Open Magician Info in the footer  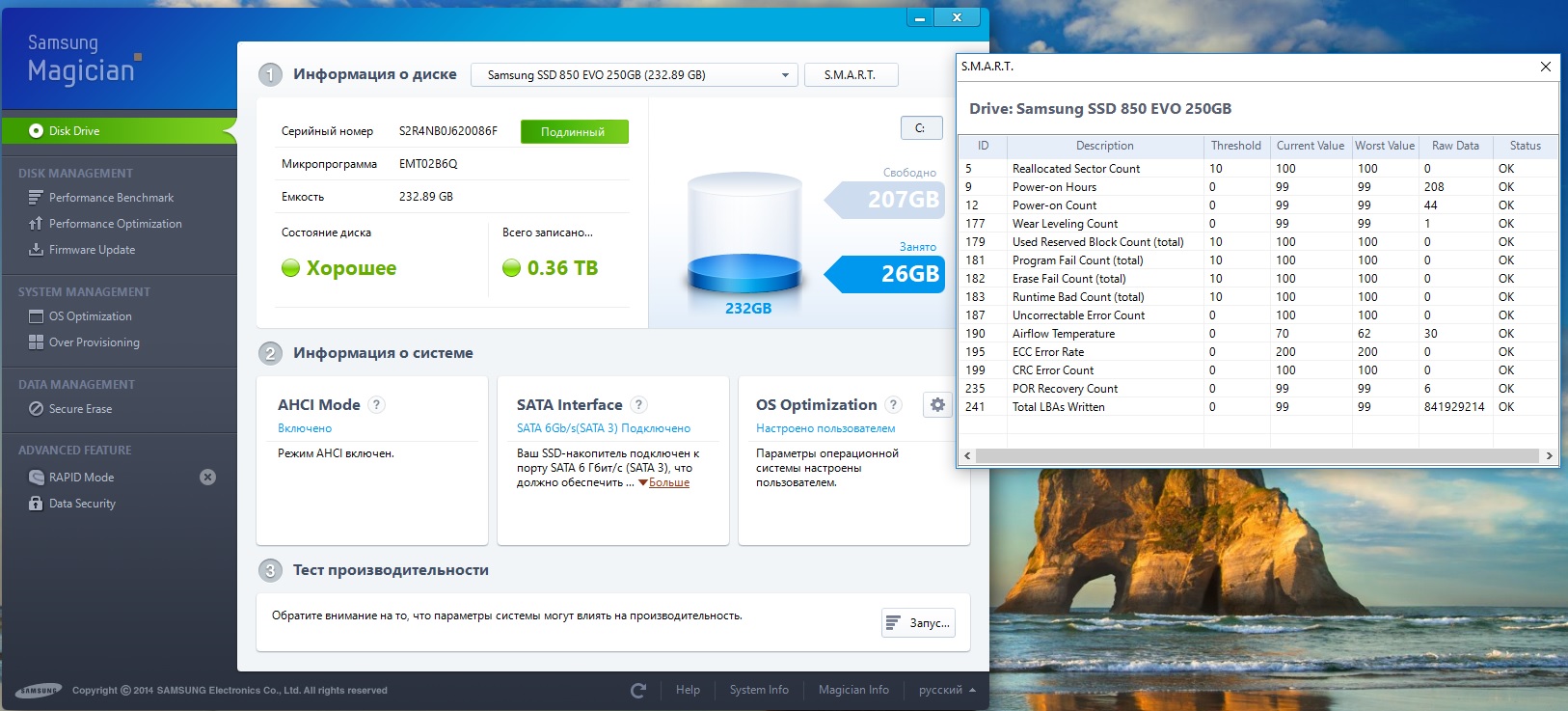tap(853, 691)
